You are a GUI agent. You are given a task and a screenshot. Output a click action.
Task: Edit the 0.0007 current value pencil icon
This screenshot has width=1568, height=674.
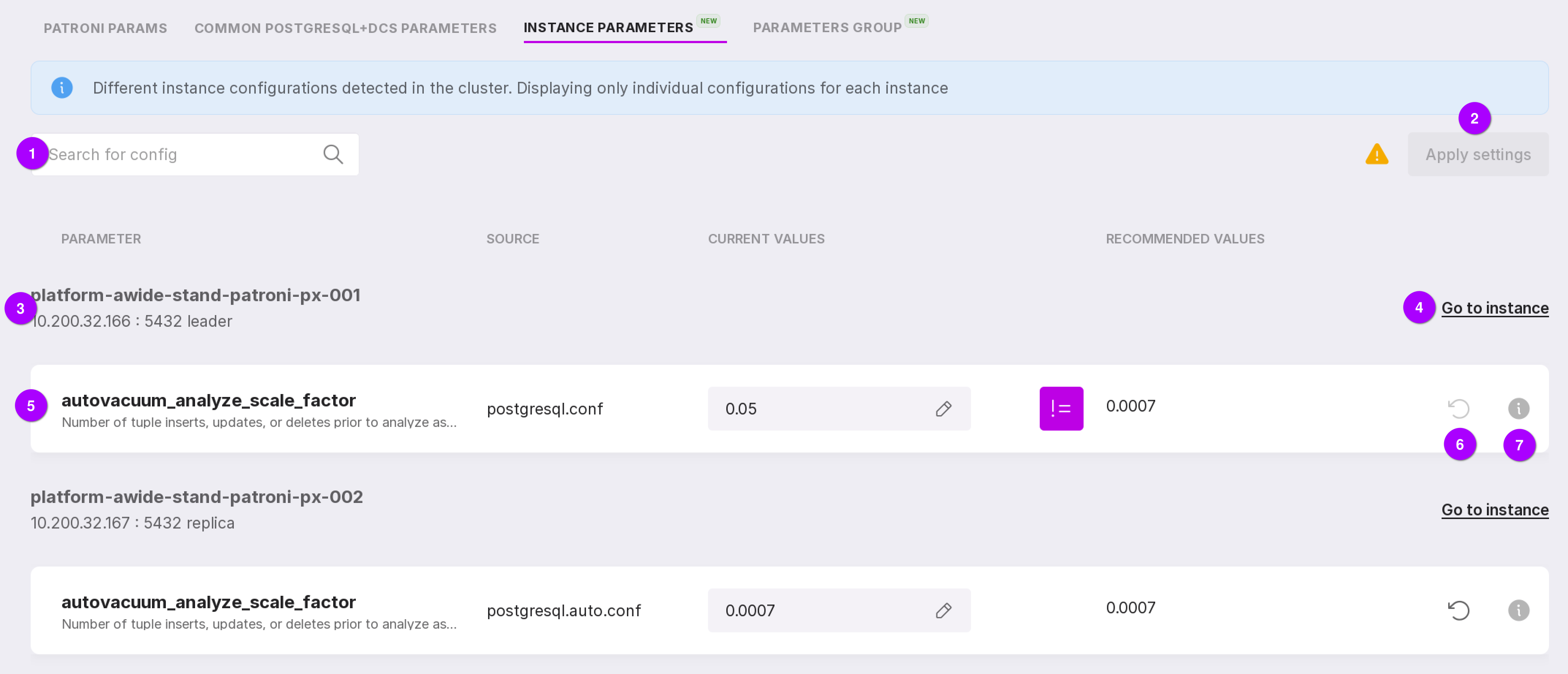tap(944, 610)
